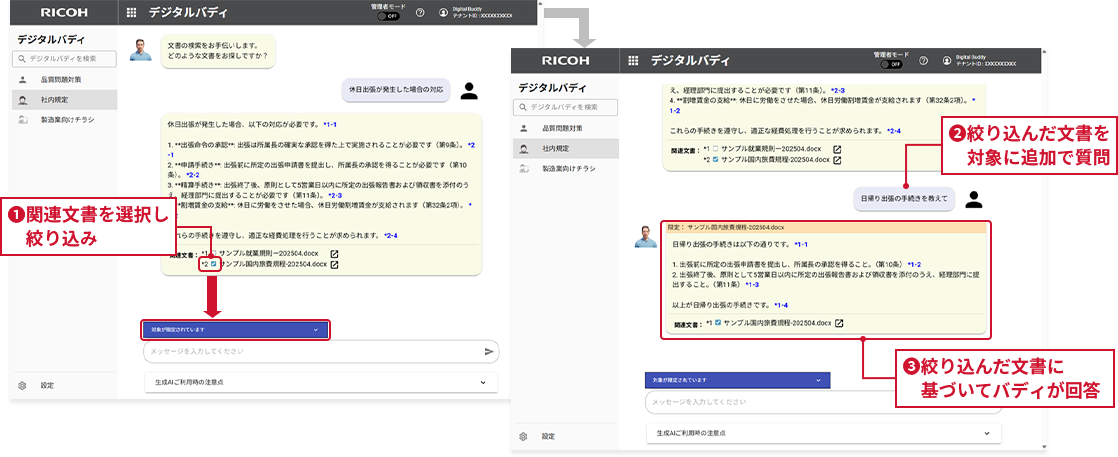
Task: Click the send message arrow in left window
Action: 489,352
